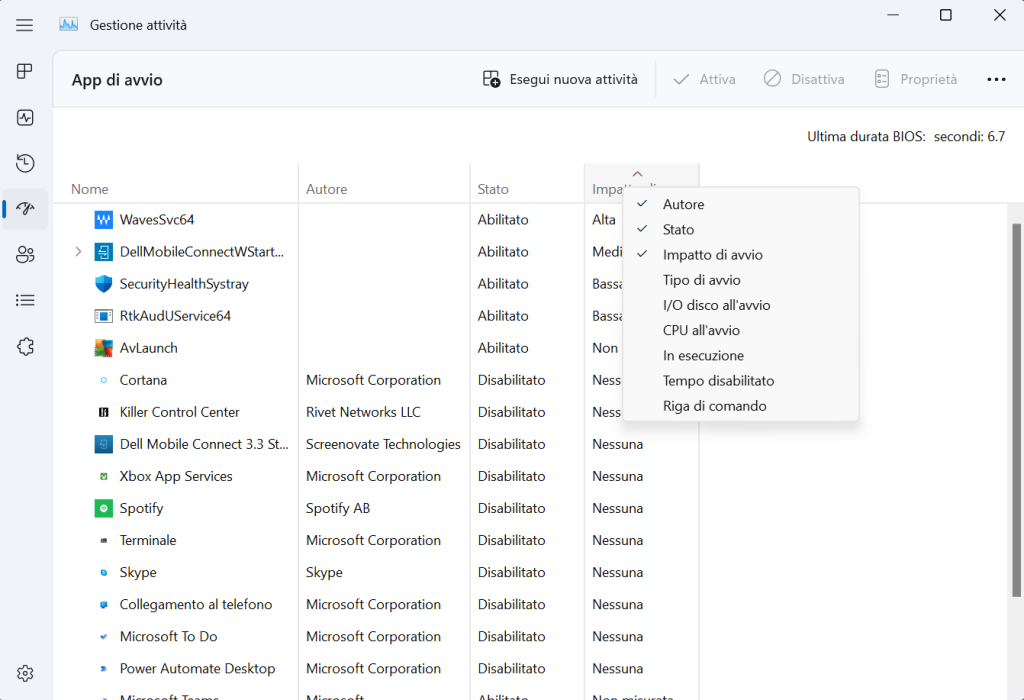Click the Spotify app icon
This screenshot has height=700, width=1024.
point(103,508)
